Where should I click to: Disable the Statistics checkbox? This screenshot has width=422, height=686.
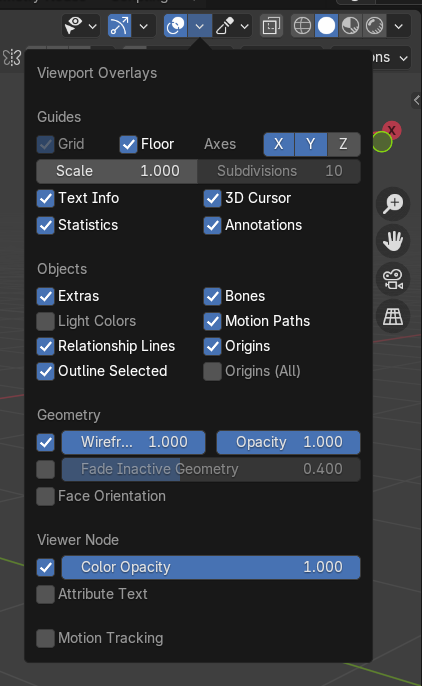tap(45, 225)
